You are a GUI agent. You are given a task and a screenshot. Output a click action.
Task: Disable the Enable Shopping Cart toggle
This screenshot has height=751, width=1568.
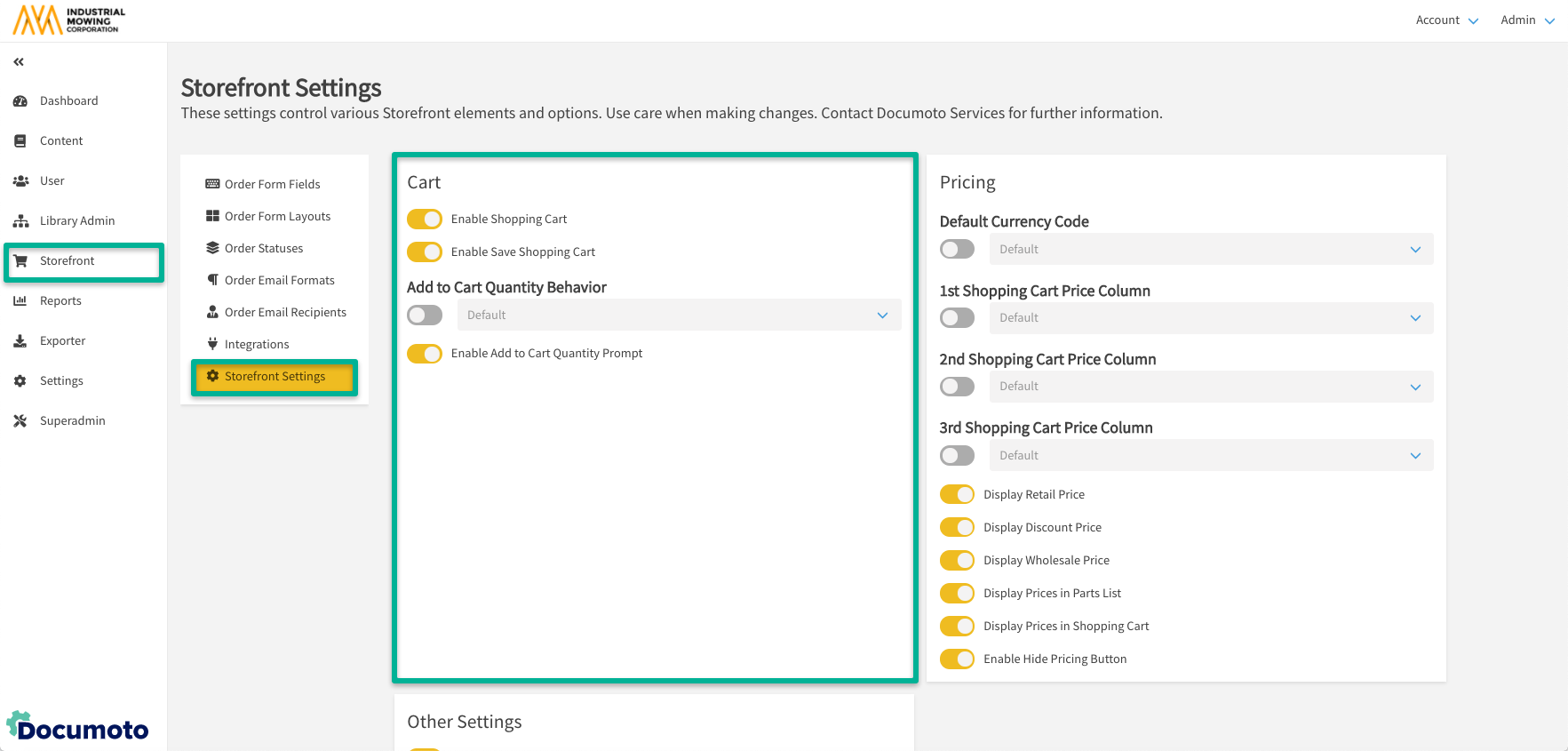coord(425,219)
